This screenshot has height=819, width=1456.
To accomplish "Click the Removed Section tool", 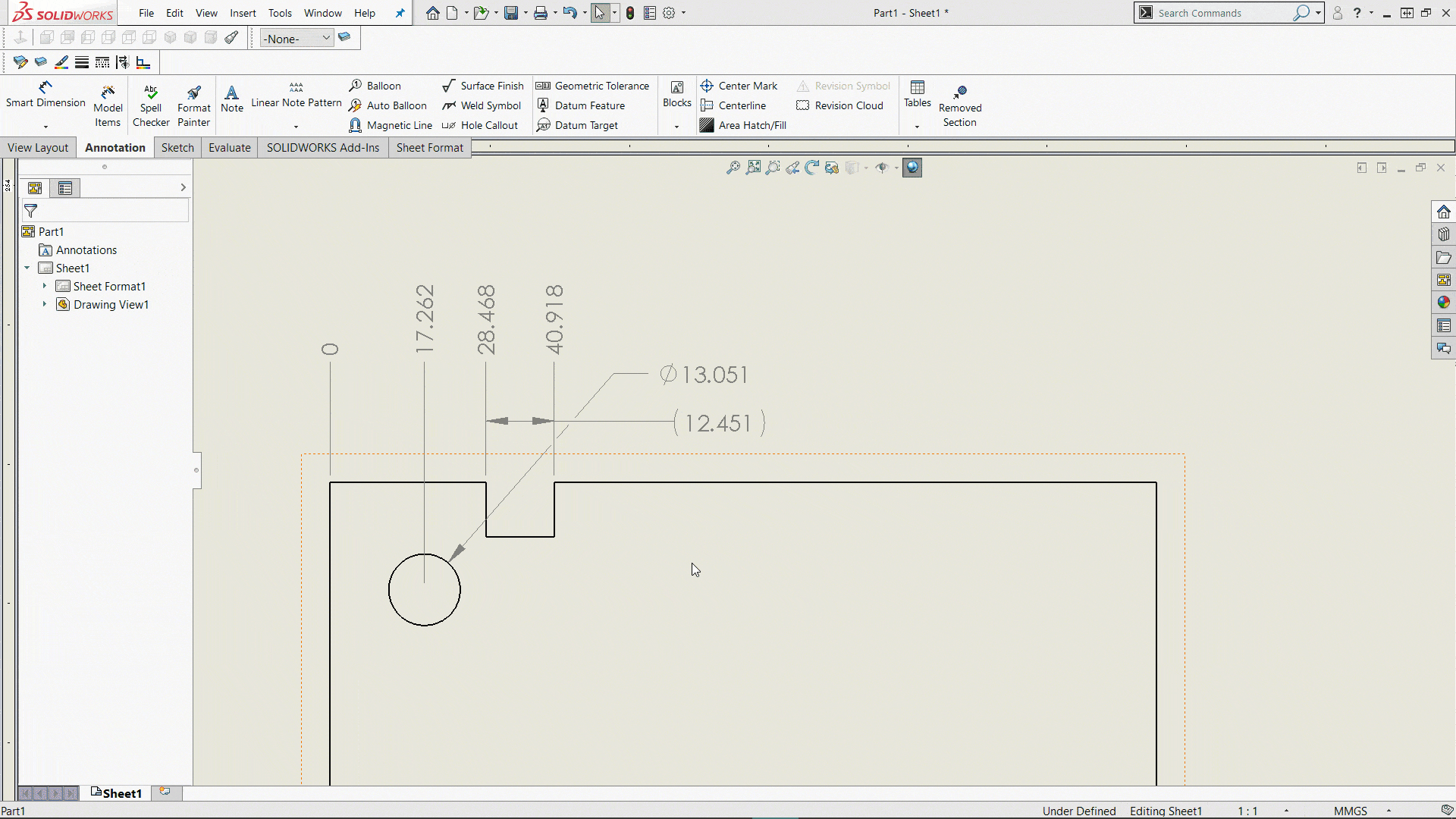I will (960, 105).
